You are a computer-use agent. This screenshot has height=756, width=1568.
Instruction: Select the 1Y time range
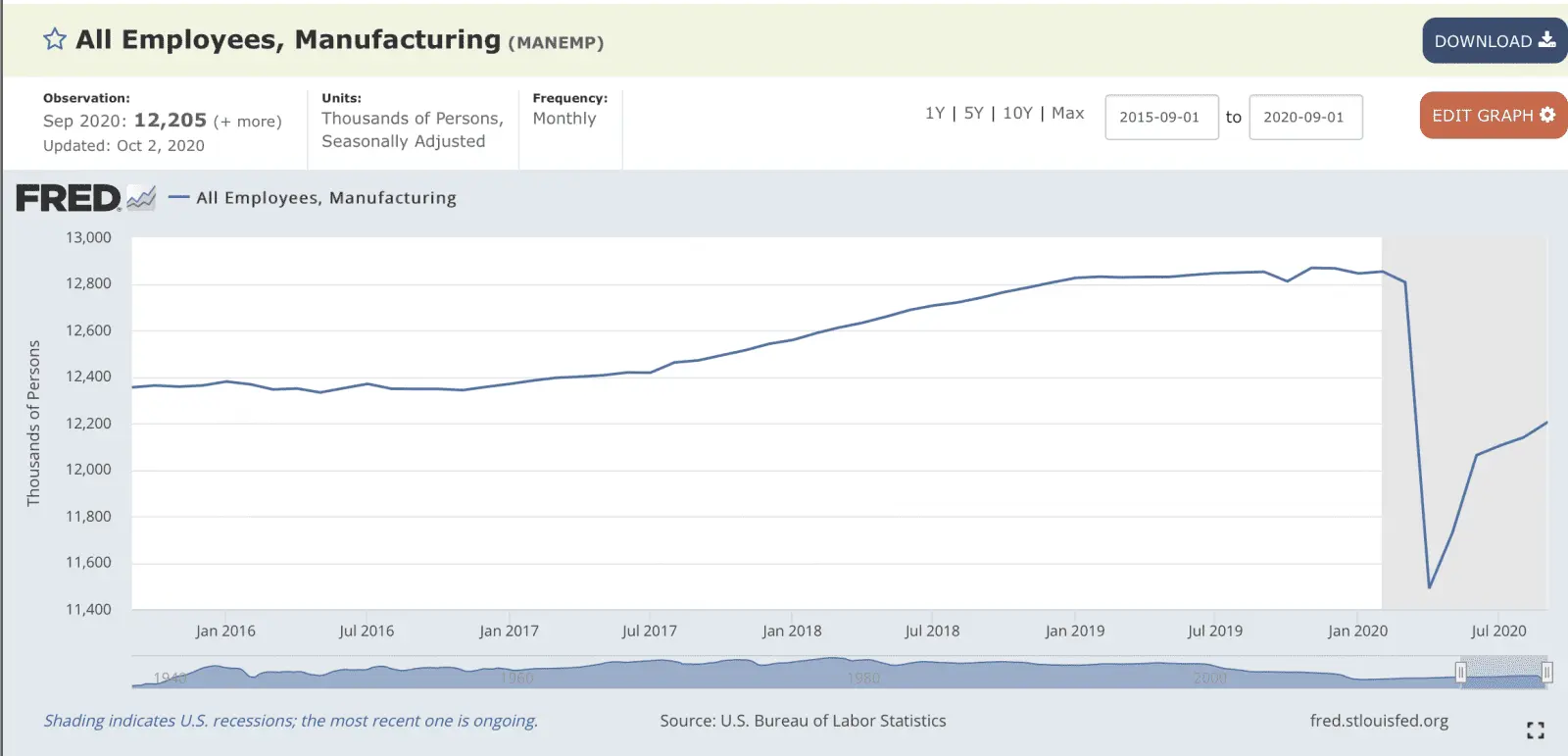pos(934,114)
